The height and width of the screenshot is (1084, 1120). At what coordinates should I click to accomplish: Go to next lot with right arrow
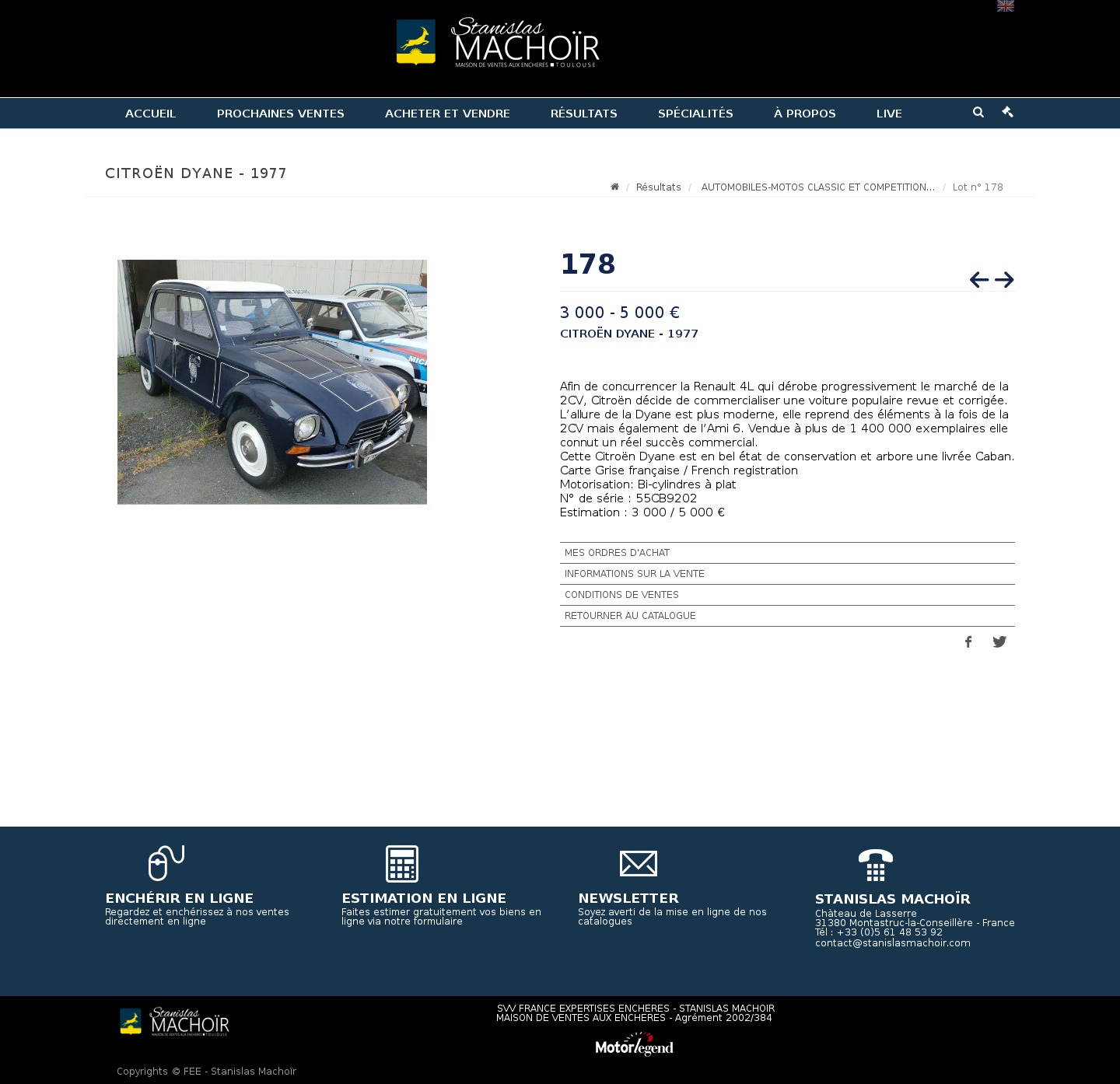1004,280
